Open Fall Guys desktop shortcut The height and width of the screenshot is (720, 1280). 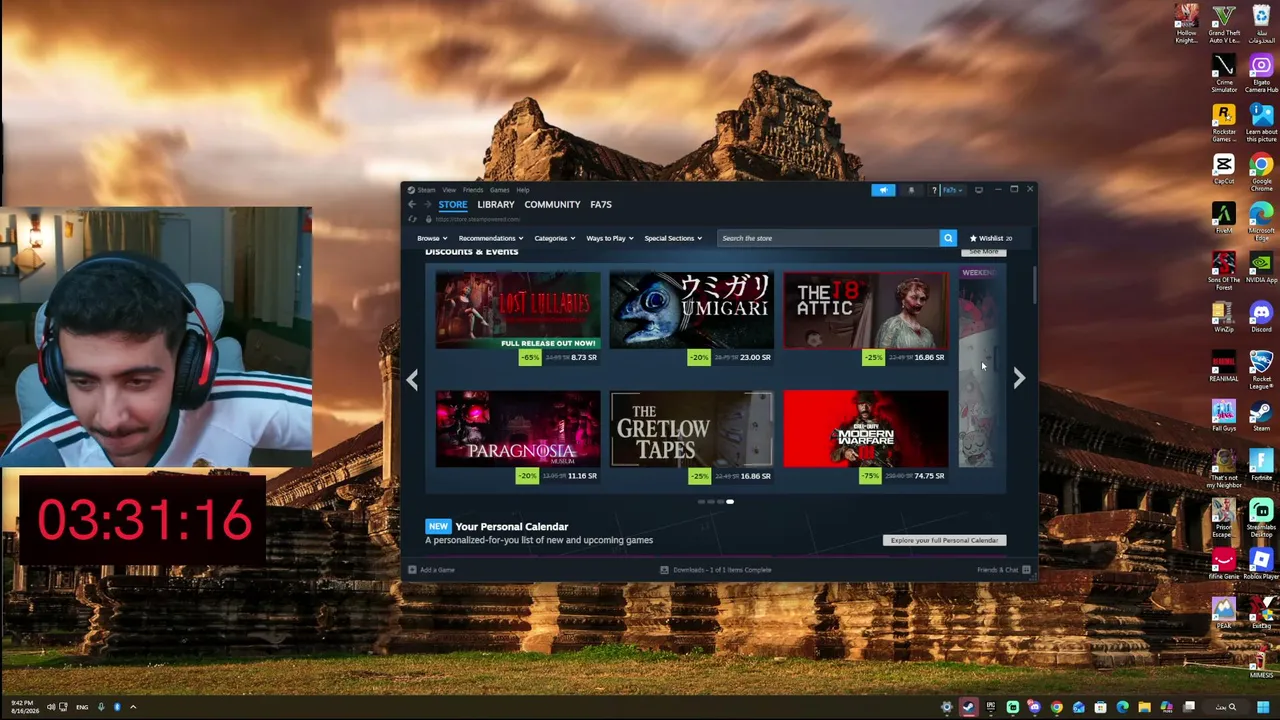tap(1224, 415)
